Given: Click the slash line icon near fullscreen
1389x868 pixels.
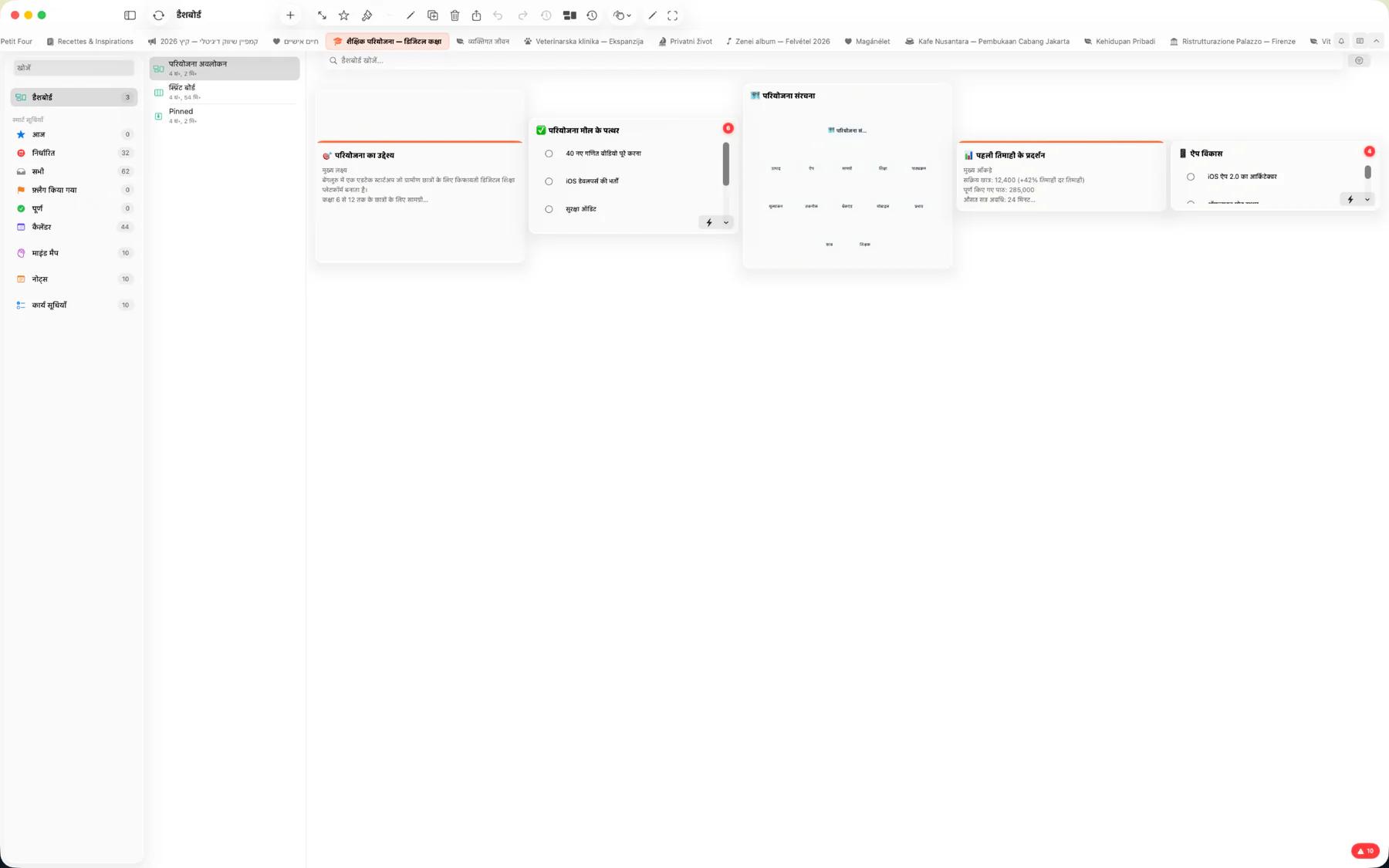Looking at the screenshot, I should 653,15.
